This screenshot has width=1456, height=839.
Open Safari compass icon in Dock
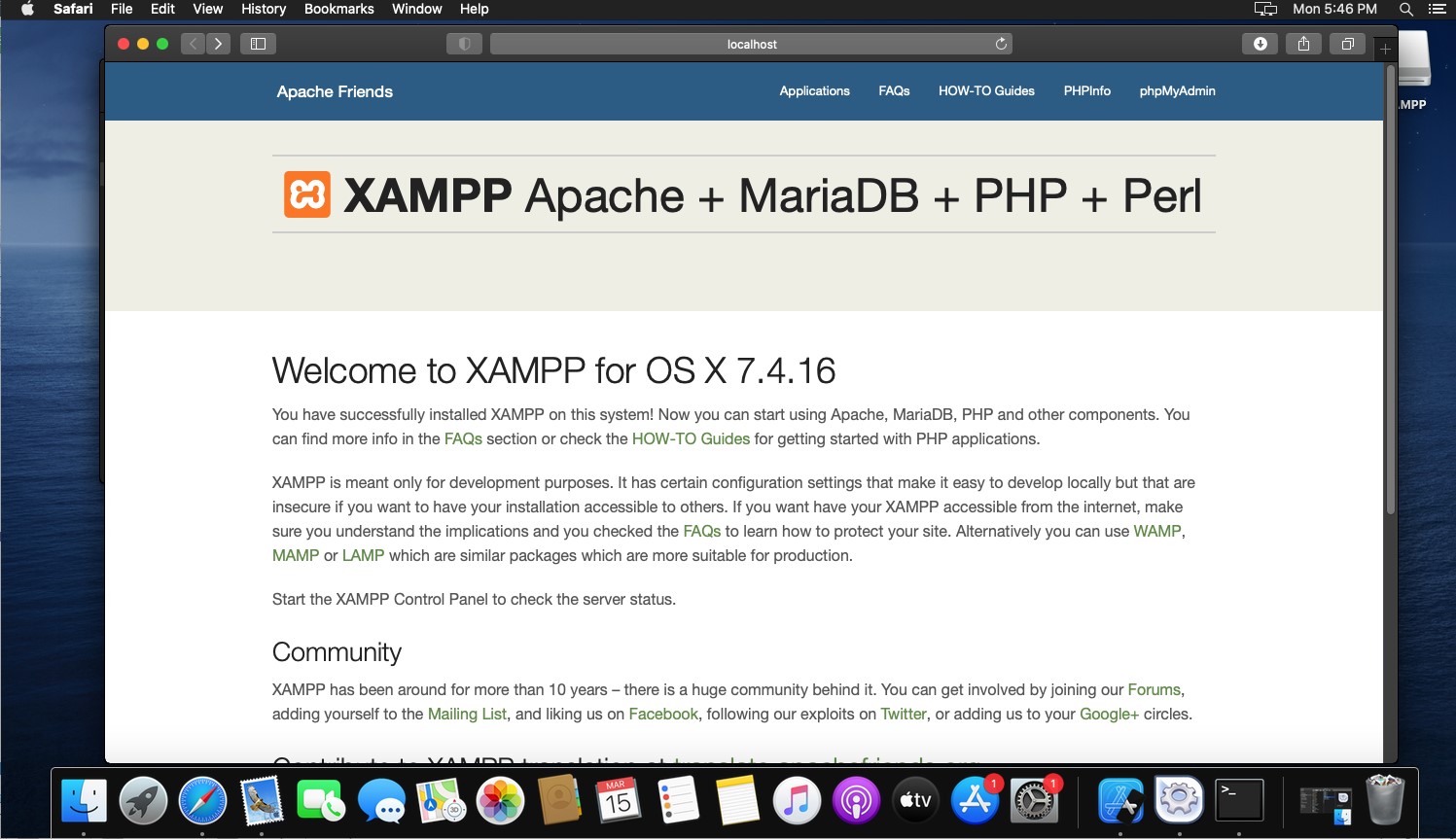[x=202, y=802]
